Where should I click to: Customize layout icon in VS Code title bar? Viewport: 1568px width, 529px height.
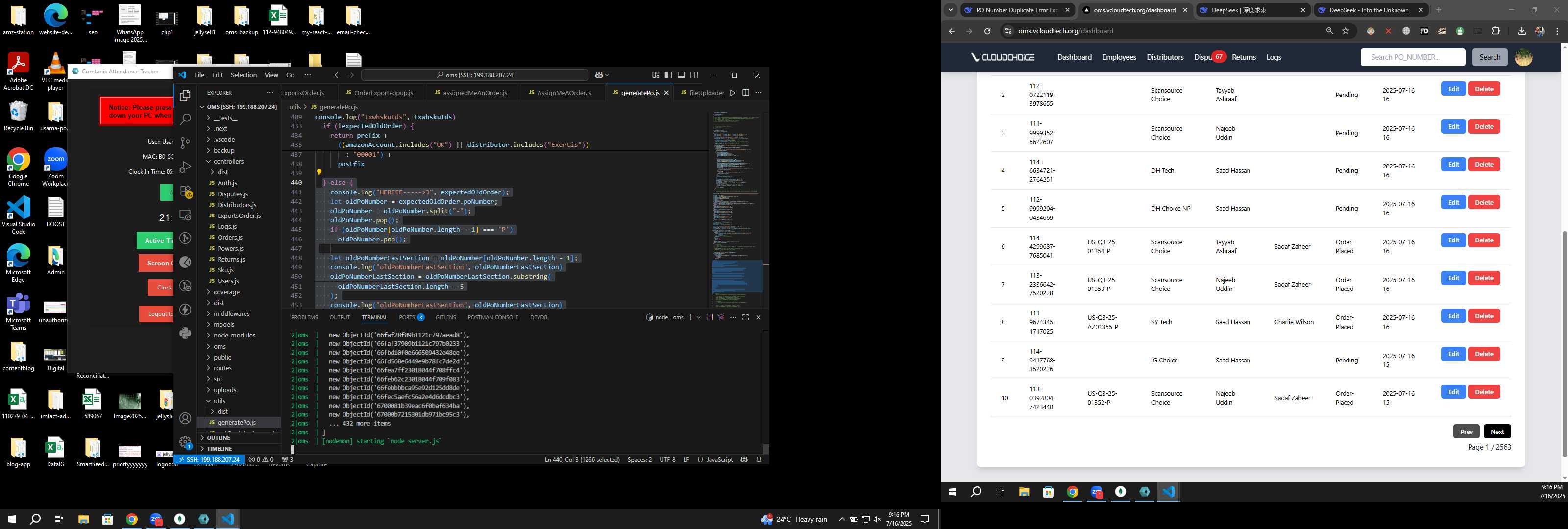656,75
